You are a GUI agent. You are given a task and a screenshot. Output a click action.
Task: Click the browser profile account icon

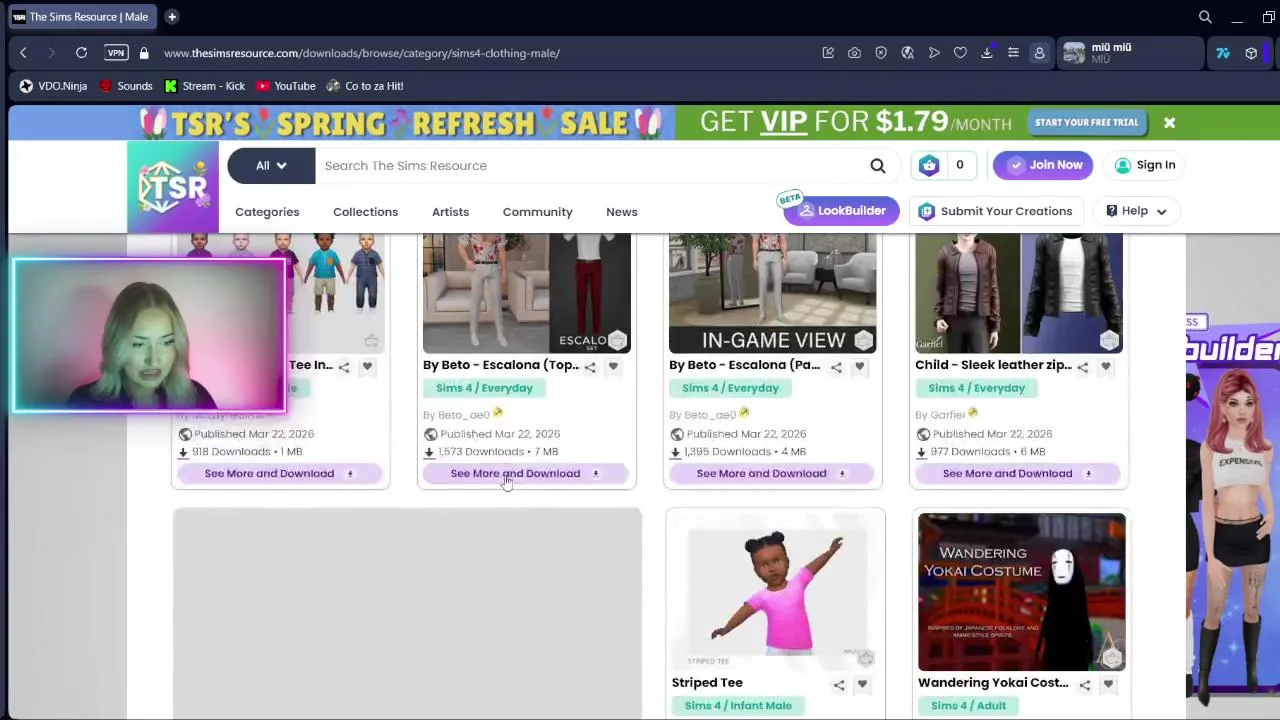[1039, 53]
